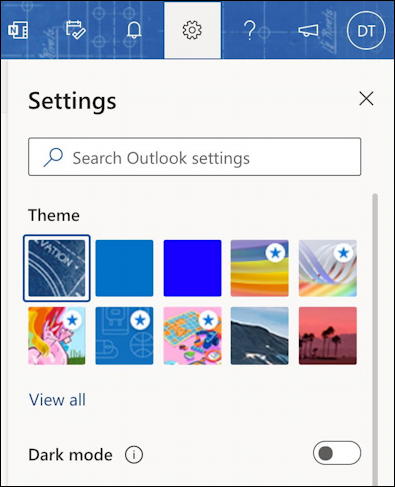Click the settings panel vertical scrollbar
Screen dimensions: 395x487
(375, 338)
